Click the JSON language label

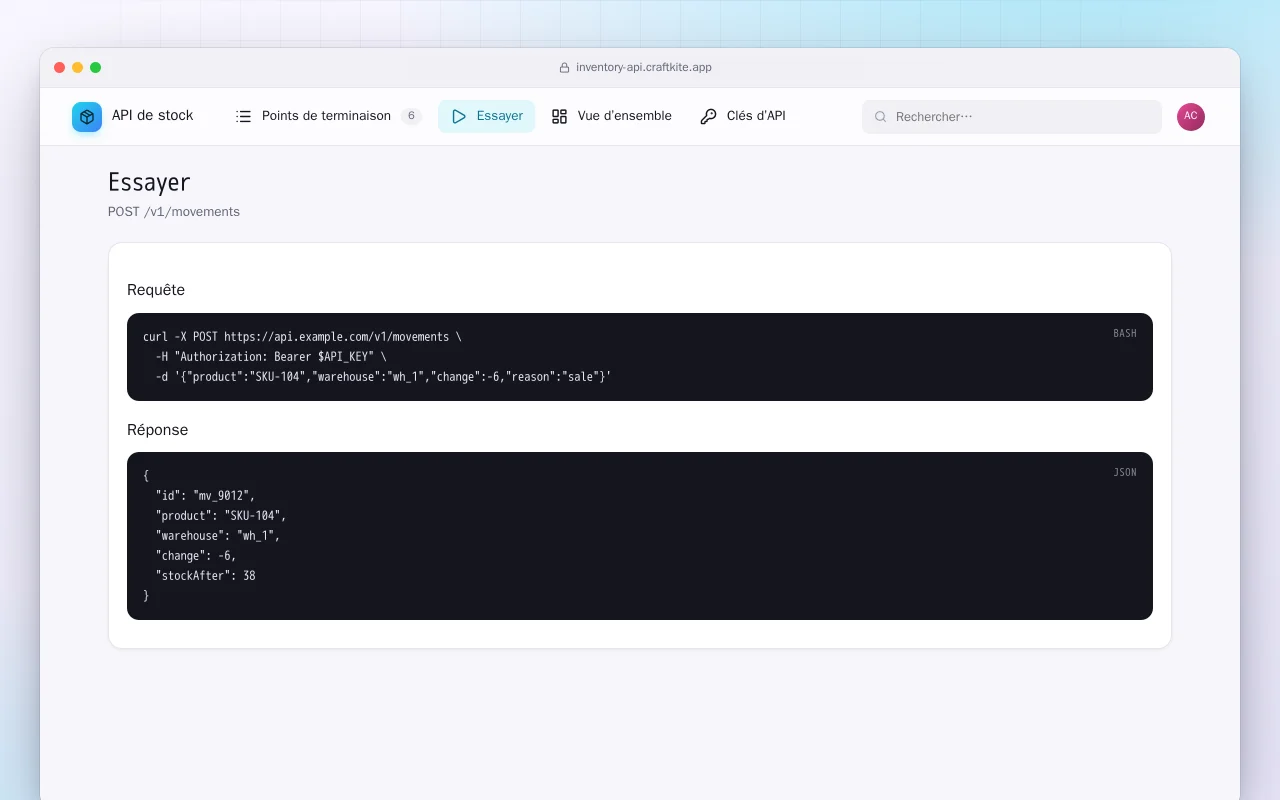pyautogui.click(x=1125, y=473)
